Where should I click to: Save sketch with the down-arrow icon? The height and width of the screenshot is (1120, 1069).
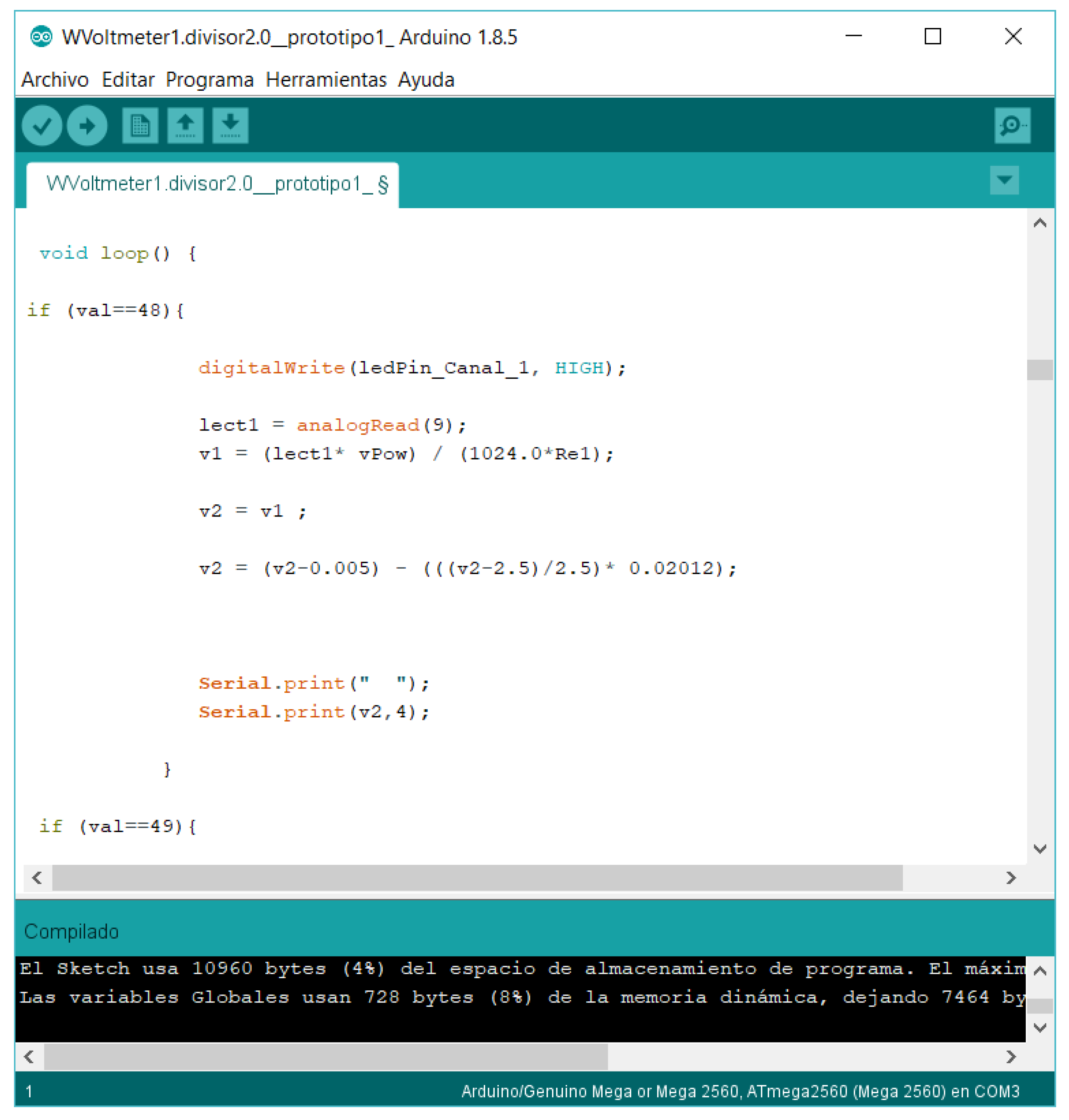coord(230,125)
